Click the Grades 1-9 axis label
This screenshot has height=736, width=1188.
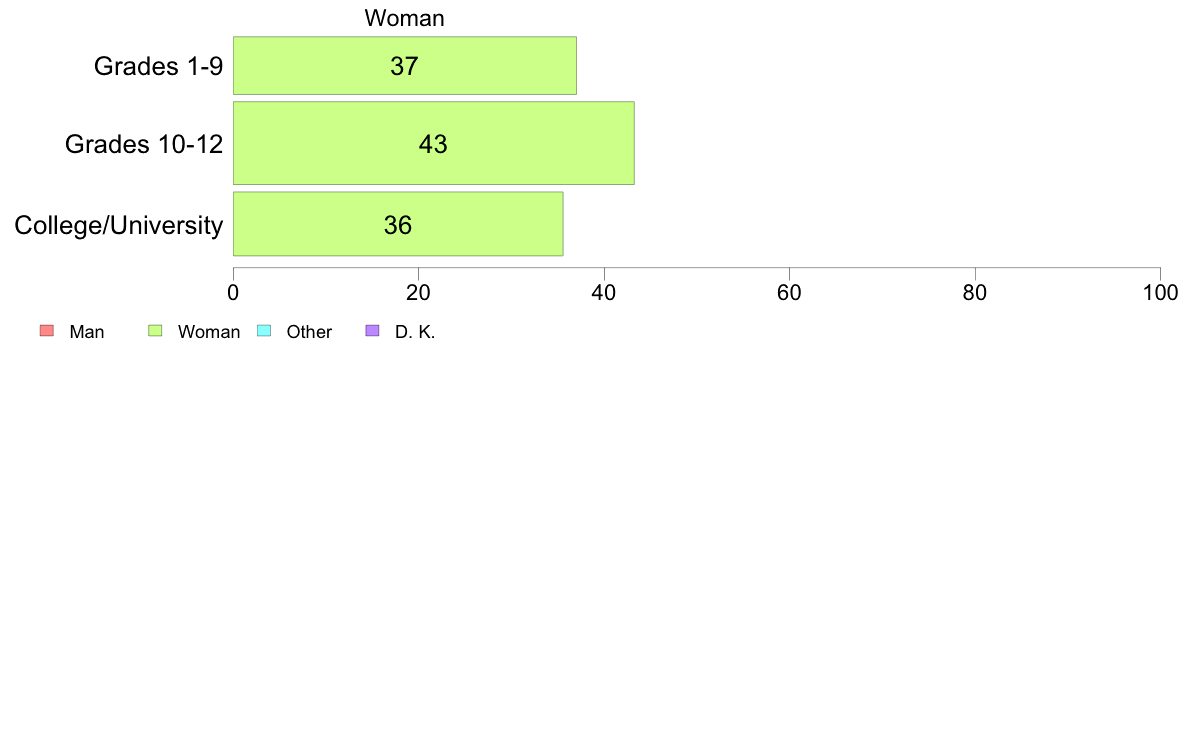pos(158,67)
